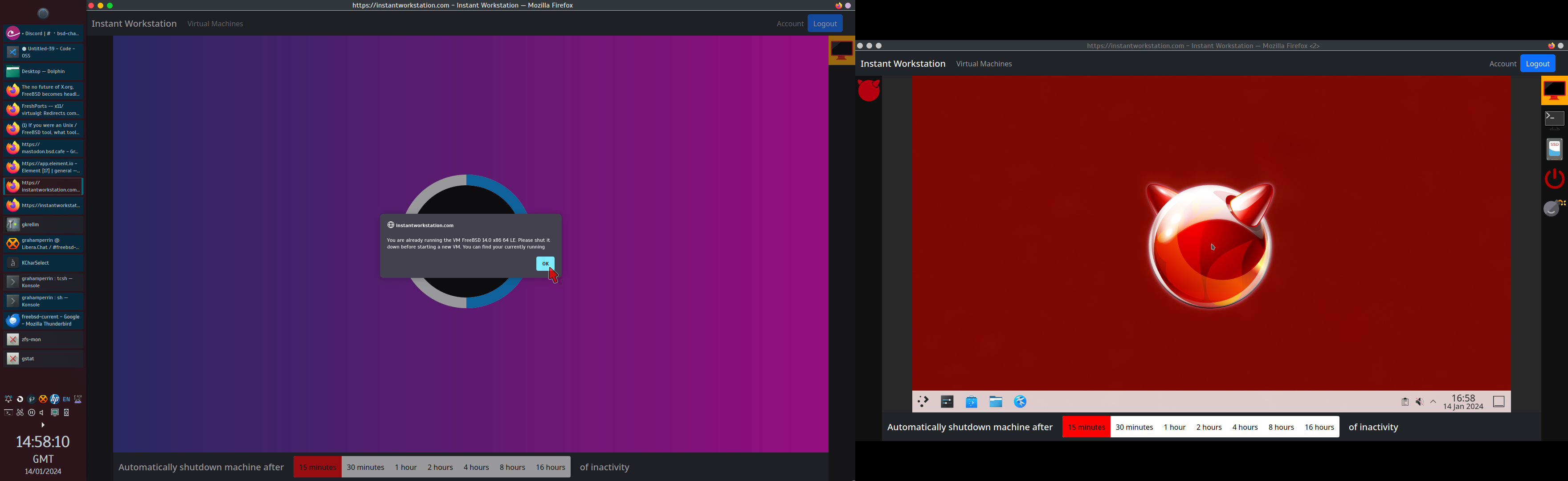Choose 2 hours inactivity in the purple window

pyautogui.click(x=440, y=468)
